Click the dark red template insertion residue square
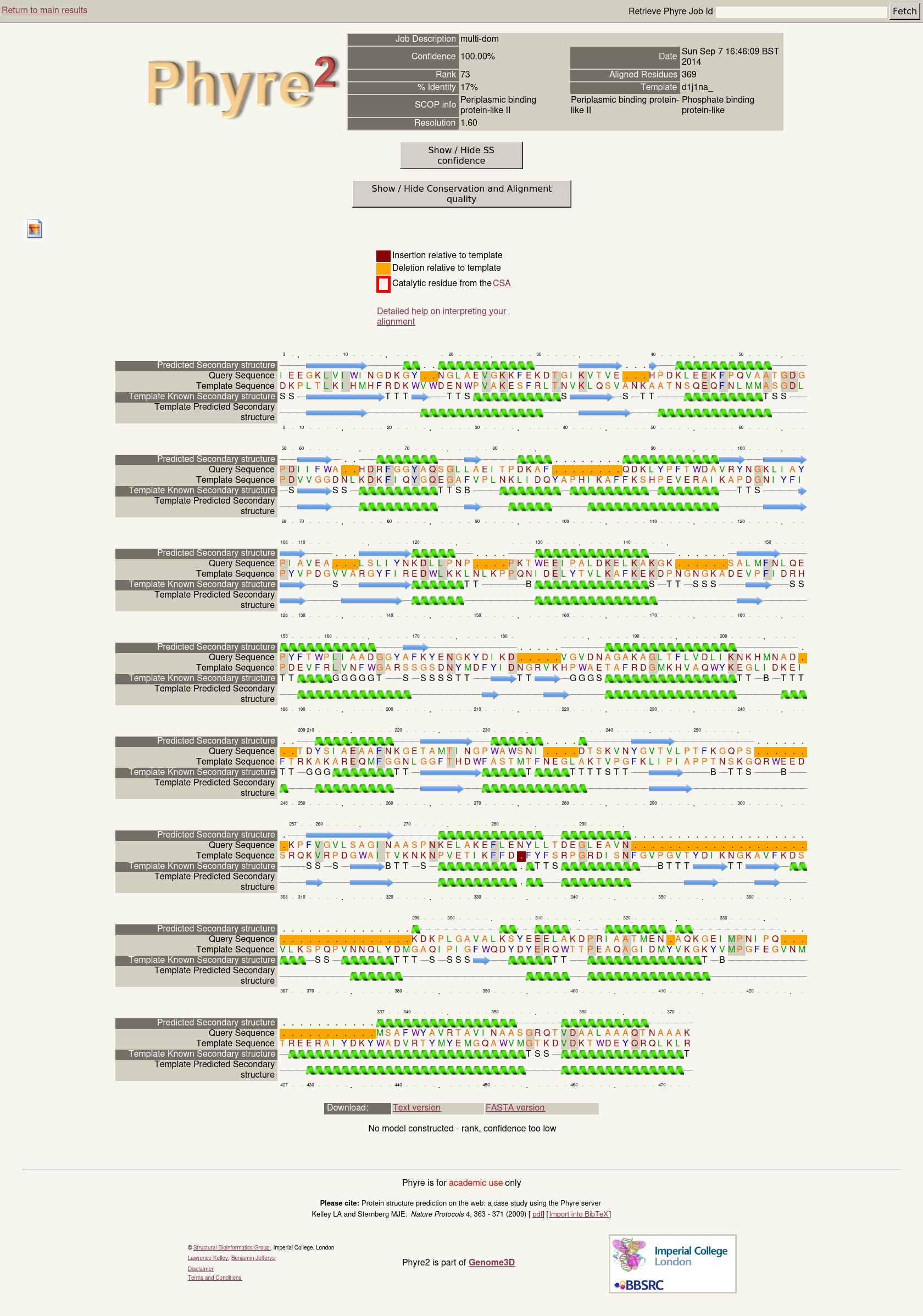 pyautogui.click(x=521, y=856)
